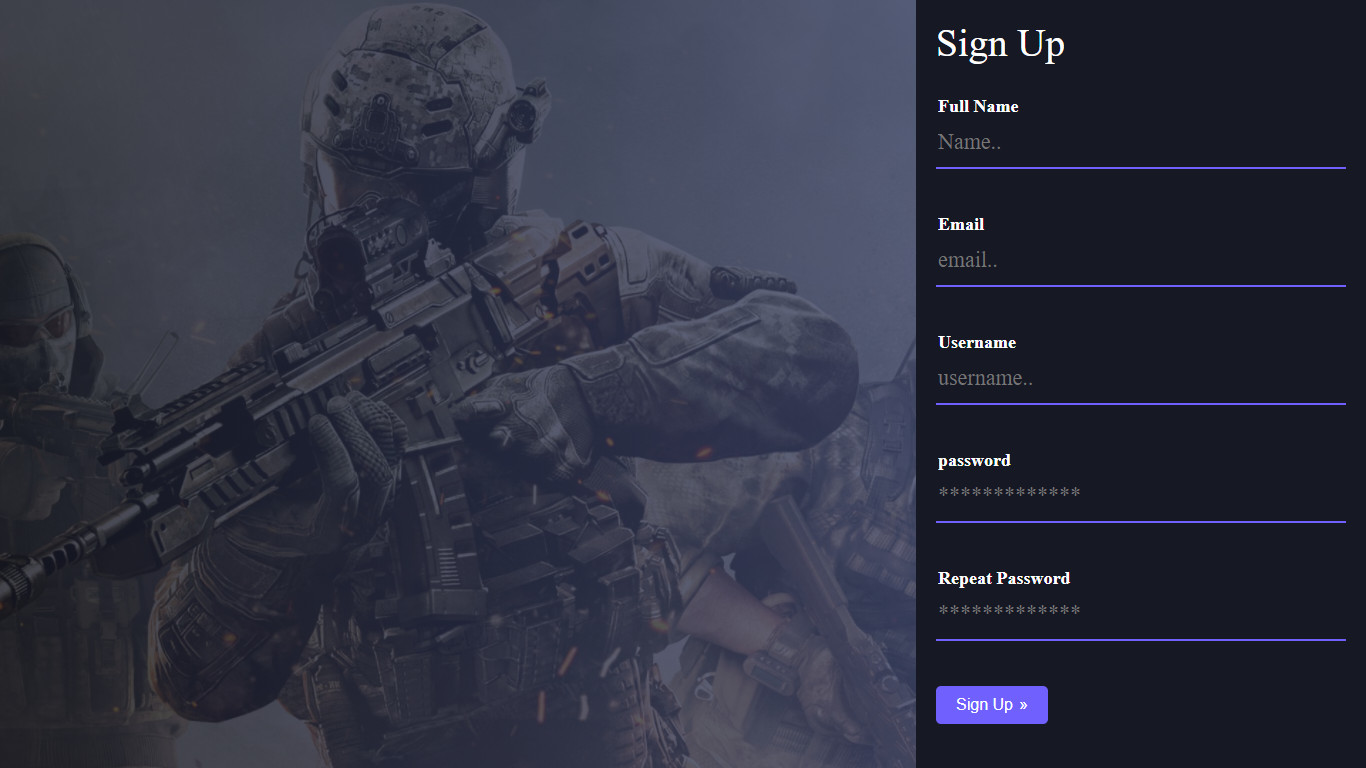
Task: Click the Full Name input field
Action: click(x=1141, y=143)
